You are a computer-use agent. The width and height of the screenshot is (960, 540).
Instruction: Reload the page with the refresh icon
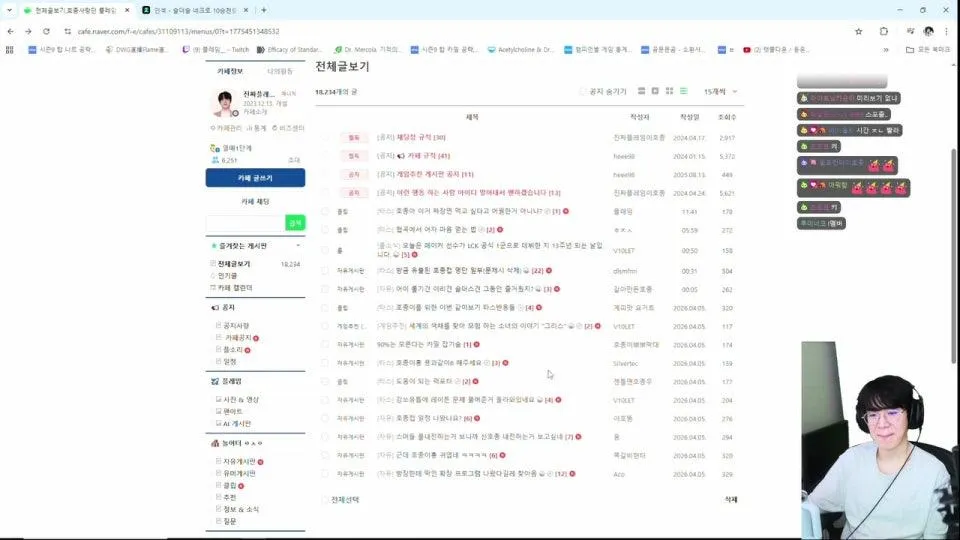click(46, 31)
